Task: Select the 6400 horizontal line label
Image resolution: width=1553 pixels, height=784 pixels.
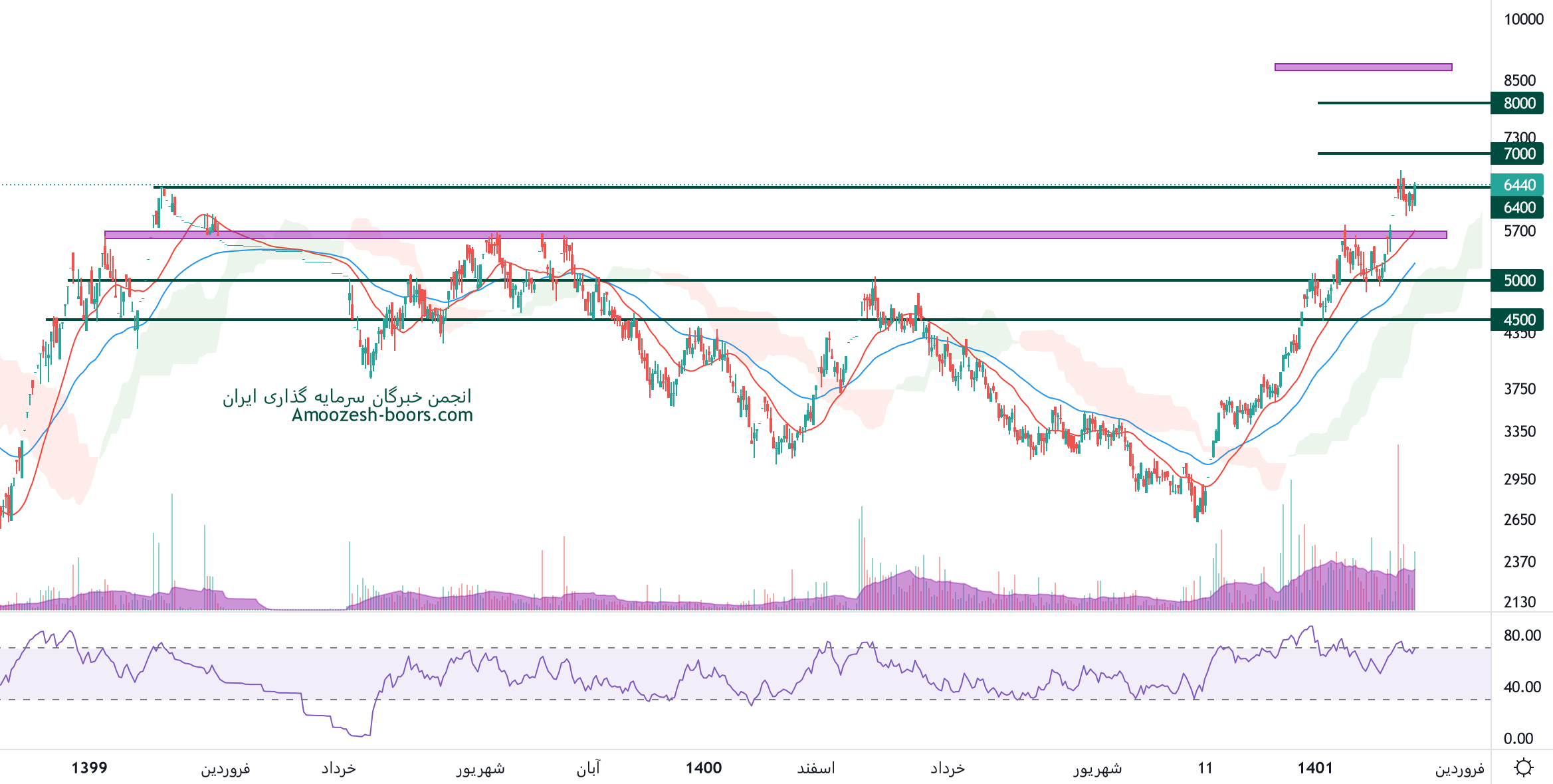Action: [x=1518, y=208]
